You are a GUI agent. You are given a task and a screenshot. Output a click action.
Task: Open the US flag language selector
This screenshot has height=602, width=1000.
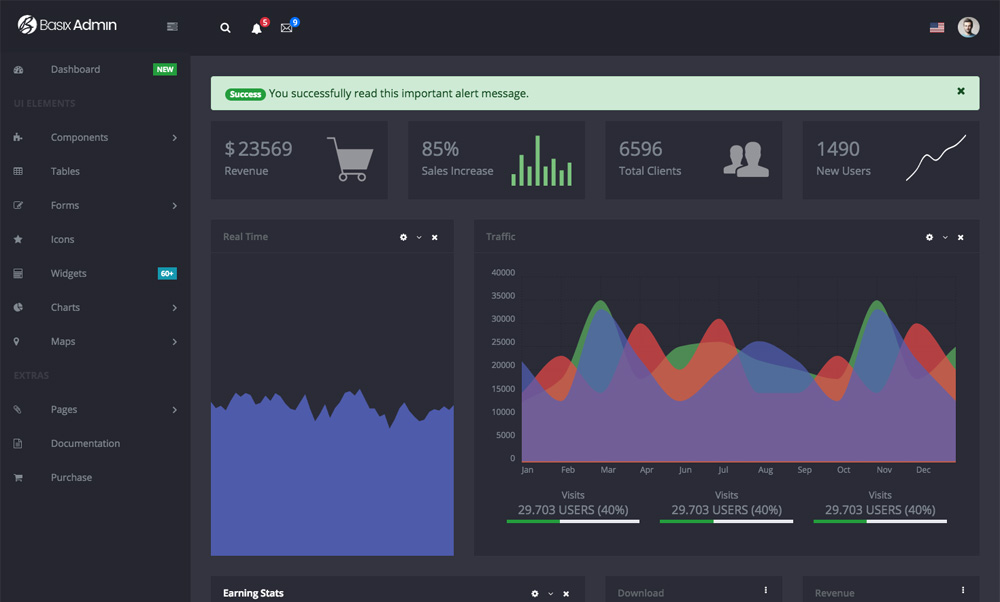(x=936, y=27)
